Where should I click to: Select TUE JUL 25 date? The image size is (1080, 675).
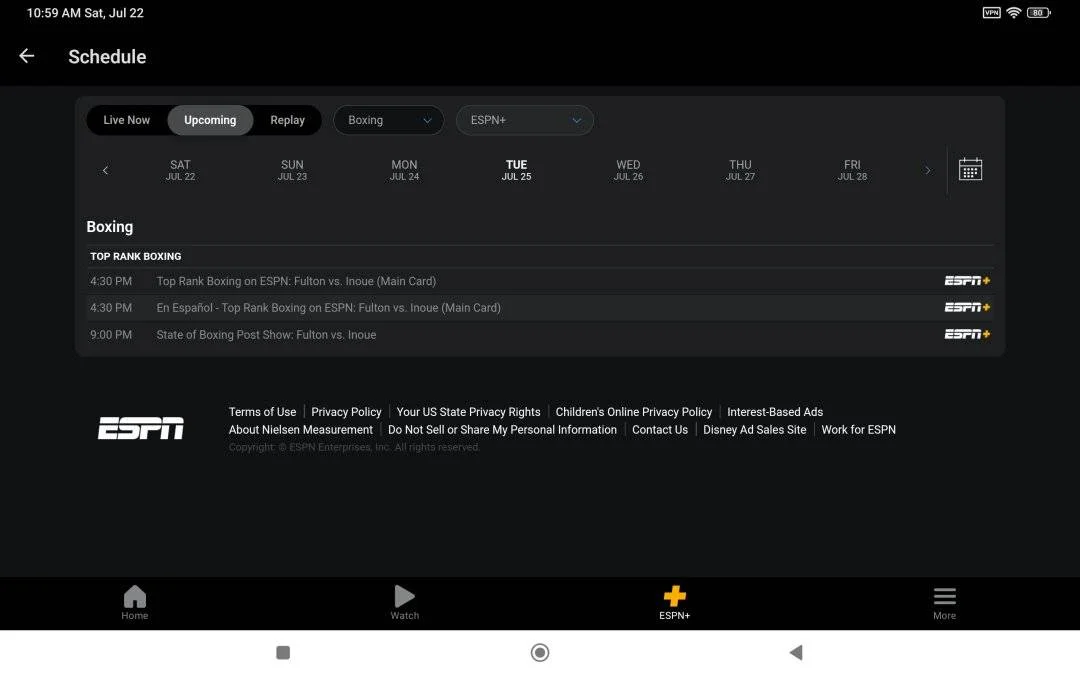[517, 170]
